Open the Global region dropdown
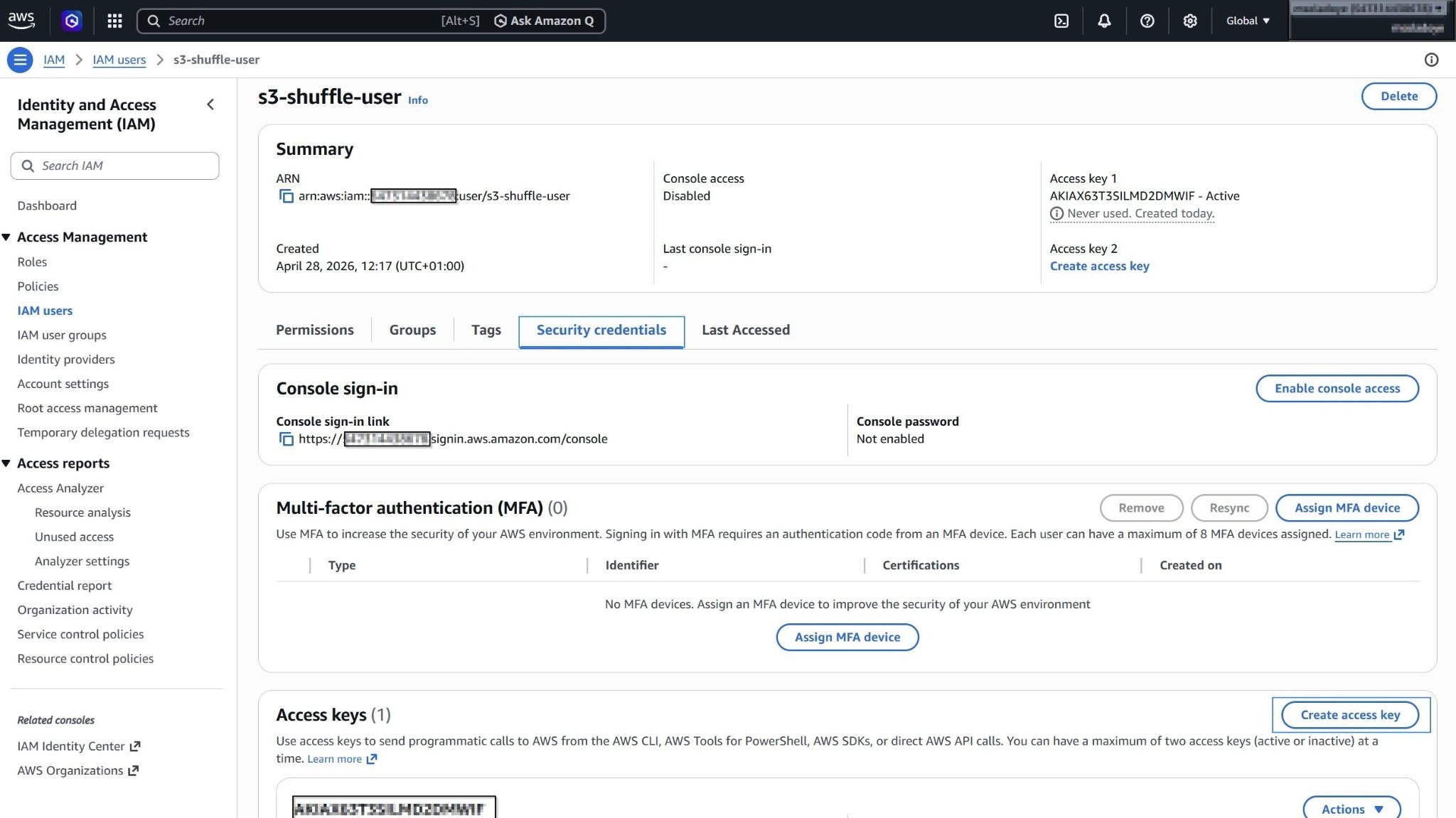1456x818 pixels. point(1248,21)
